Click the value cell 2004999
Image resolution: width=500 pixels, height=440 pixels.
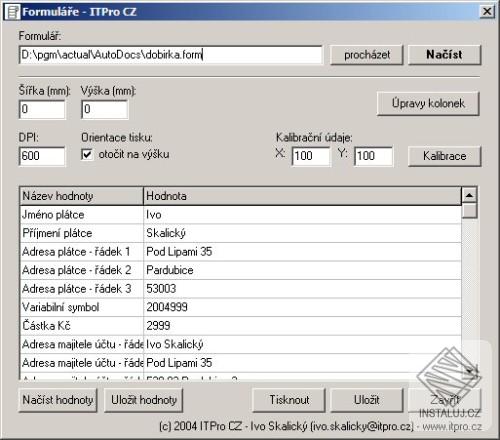click(x=302, y=307)
